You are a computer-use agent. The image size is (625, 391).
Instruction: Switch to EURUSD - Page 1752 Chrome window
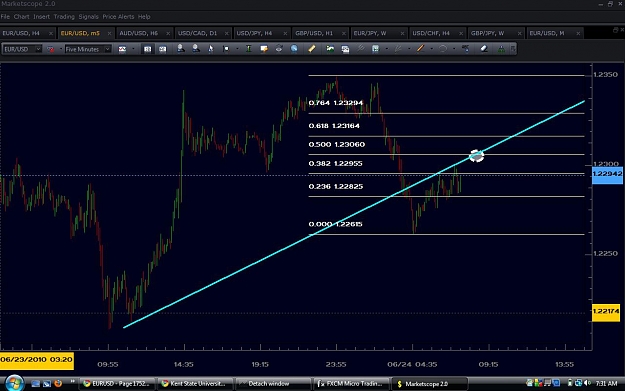pos(116,384)
